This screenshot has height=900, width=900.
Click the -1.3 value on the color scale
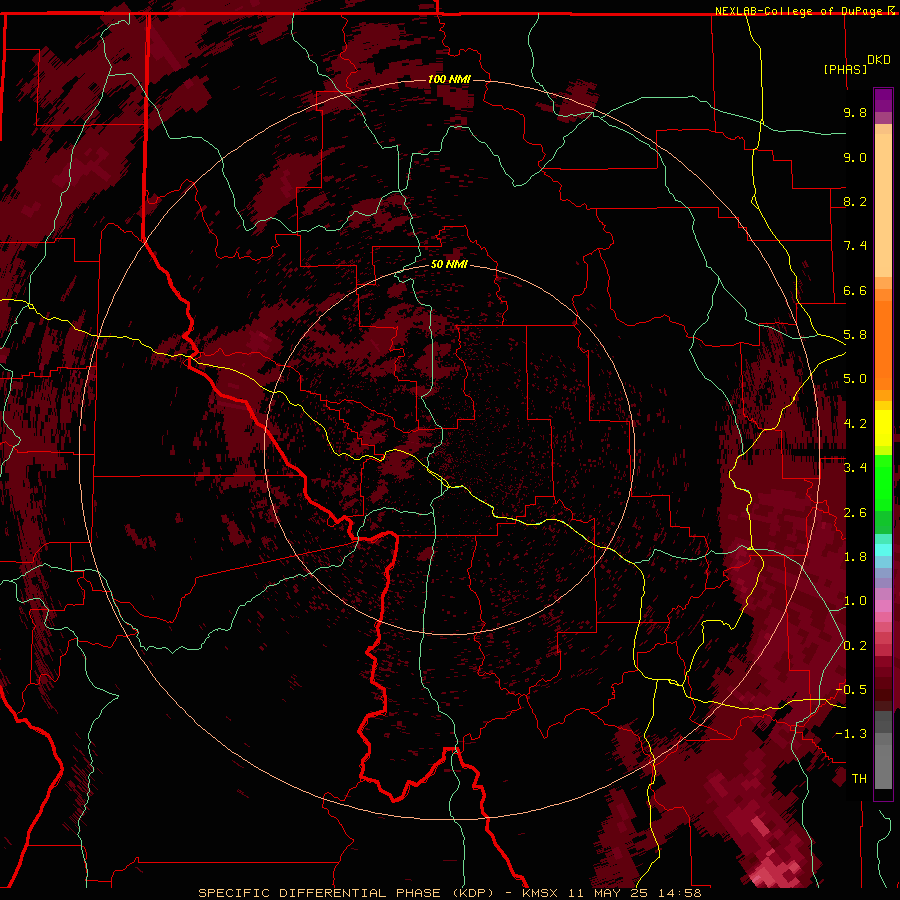(x=852, y=734)
